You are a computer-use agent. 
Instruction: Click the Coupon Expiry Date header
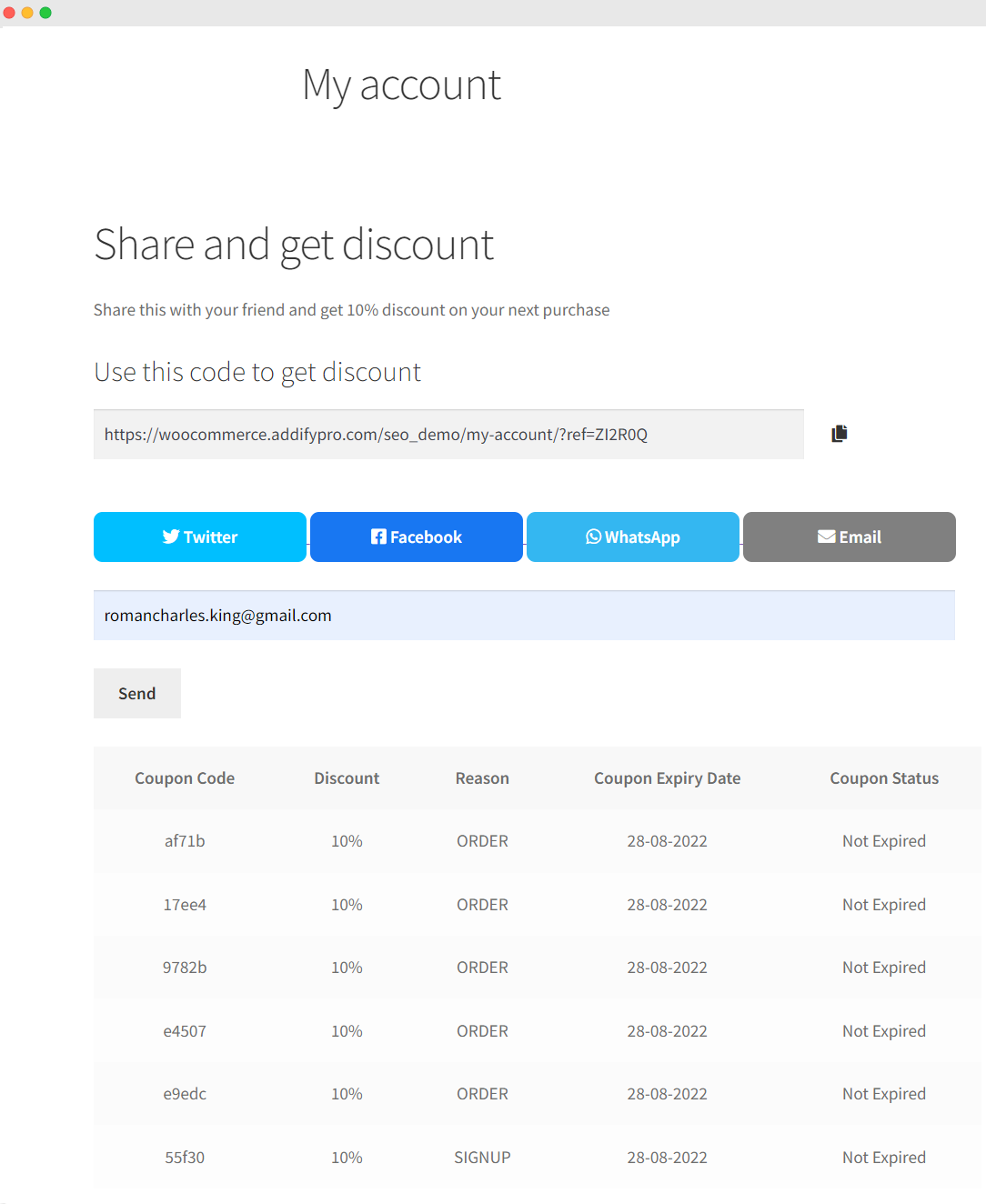(x=667, y=778)
